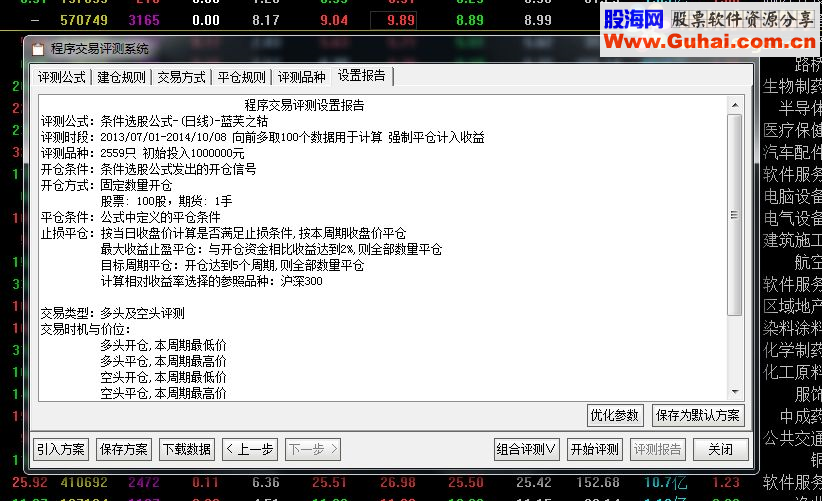Click 区域地产 sector in background list
Image resolution: width=822 pixels, height=501 pixels.
coord(793,306)
